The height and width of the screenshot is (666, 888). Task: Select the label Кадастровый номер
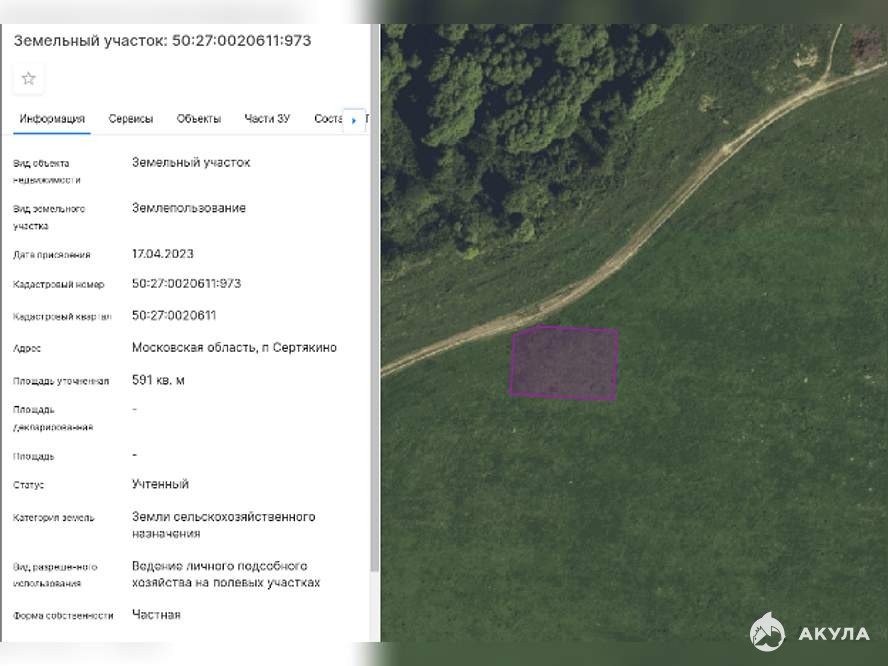coord(59,284)
